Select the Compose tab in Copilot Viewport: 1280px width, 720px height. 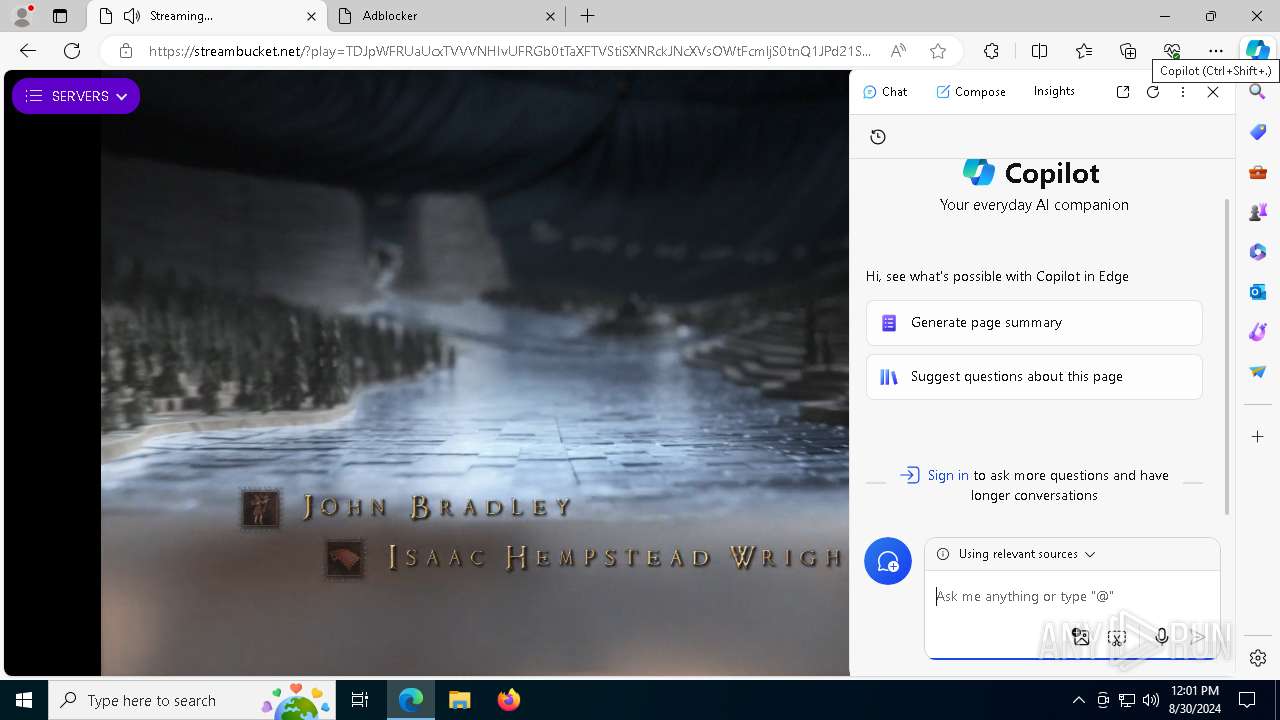pyautogui.click(x=971, y=92)
